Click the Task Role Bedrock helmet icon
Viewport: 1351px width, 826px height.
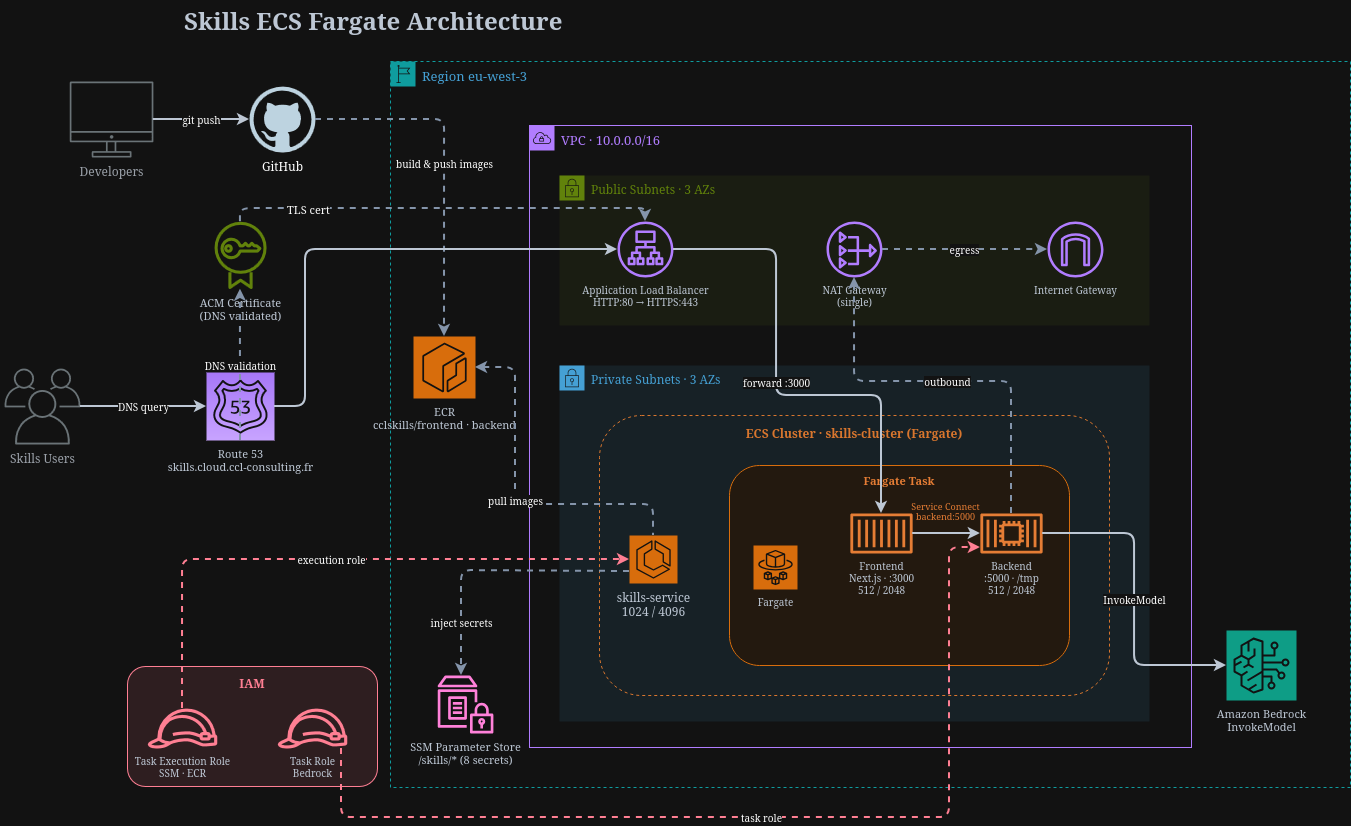(x=312, y=729)
